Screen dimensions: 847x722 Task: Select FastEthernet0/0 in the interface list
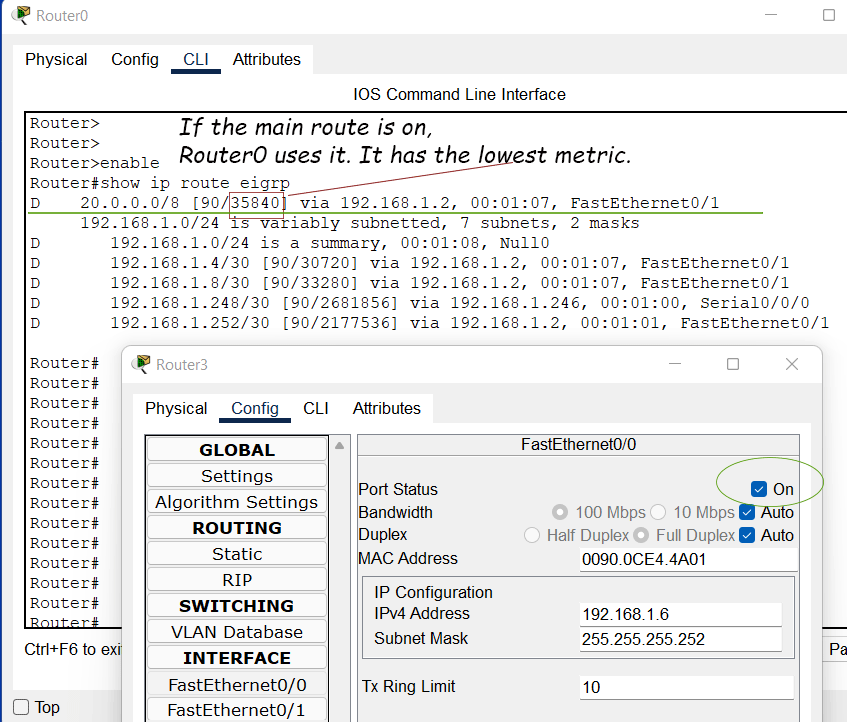coord(237,684)
